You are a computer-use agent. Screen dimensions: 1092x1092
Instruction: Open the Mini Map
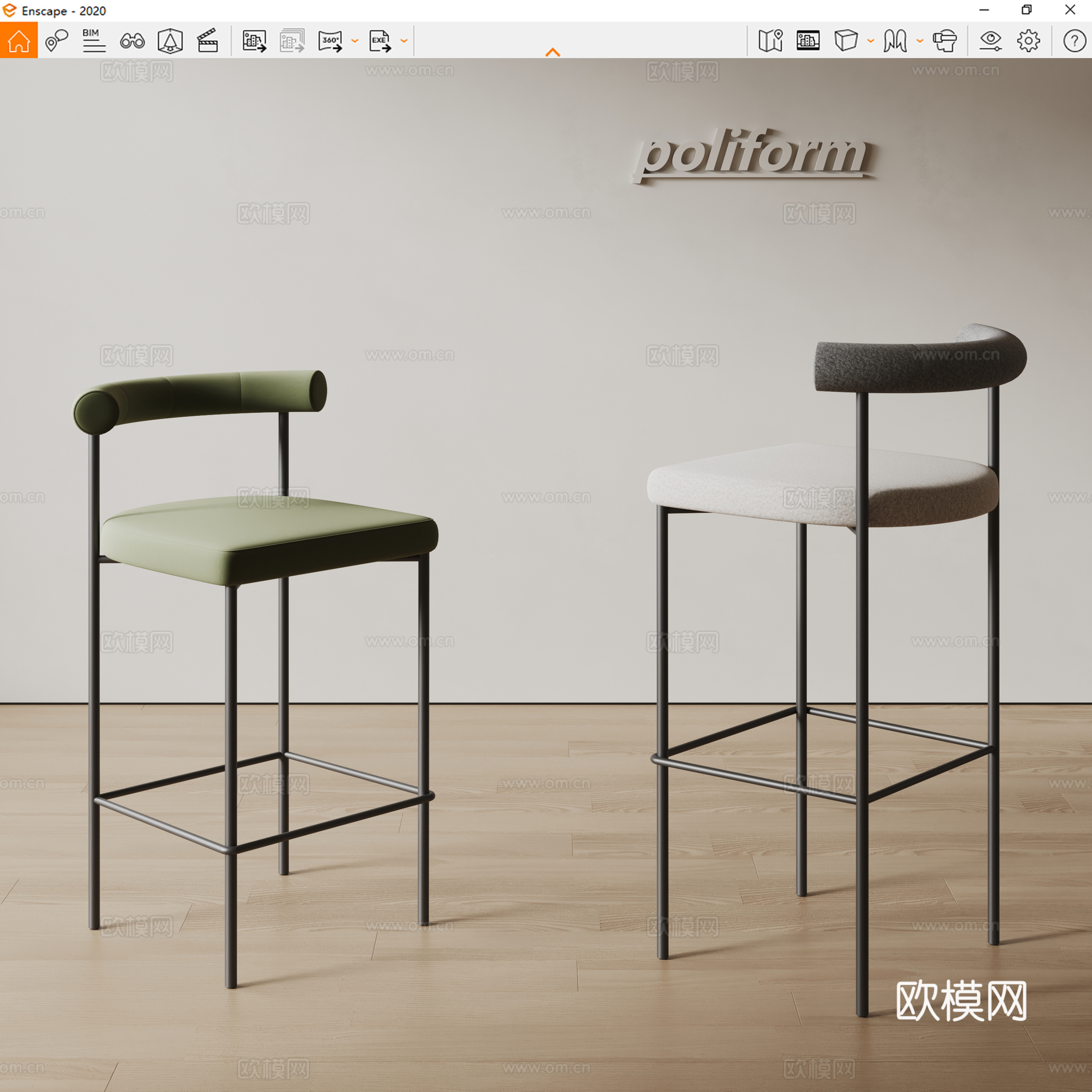771,40
